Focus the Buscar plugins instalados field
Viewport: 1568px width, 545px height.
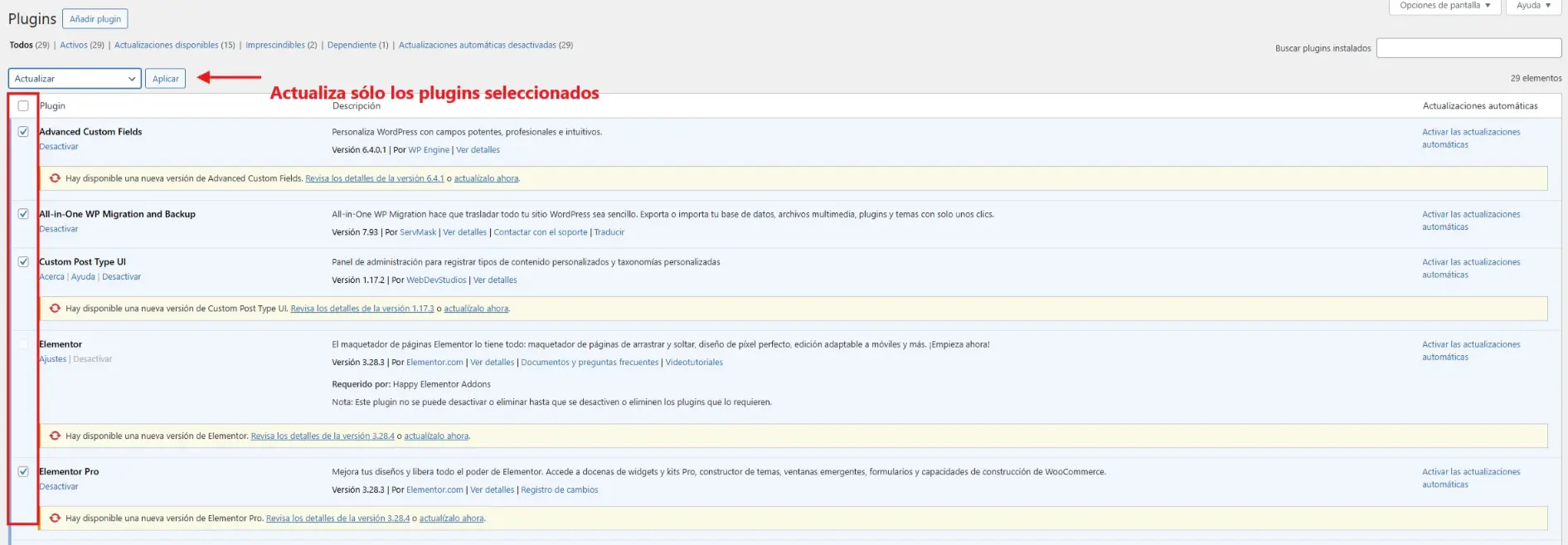pyautogui.click(x=1468, y=48)
